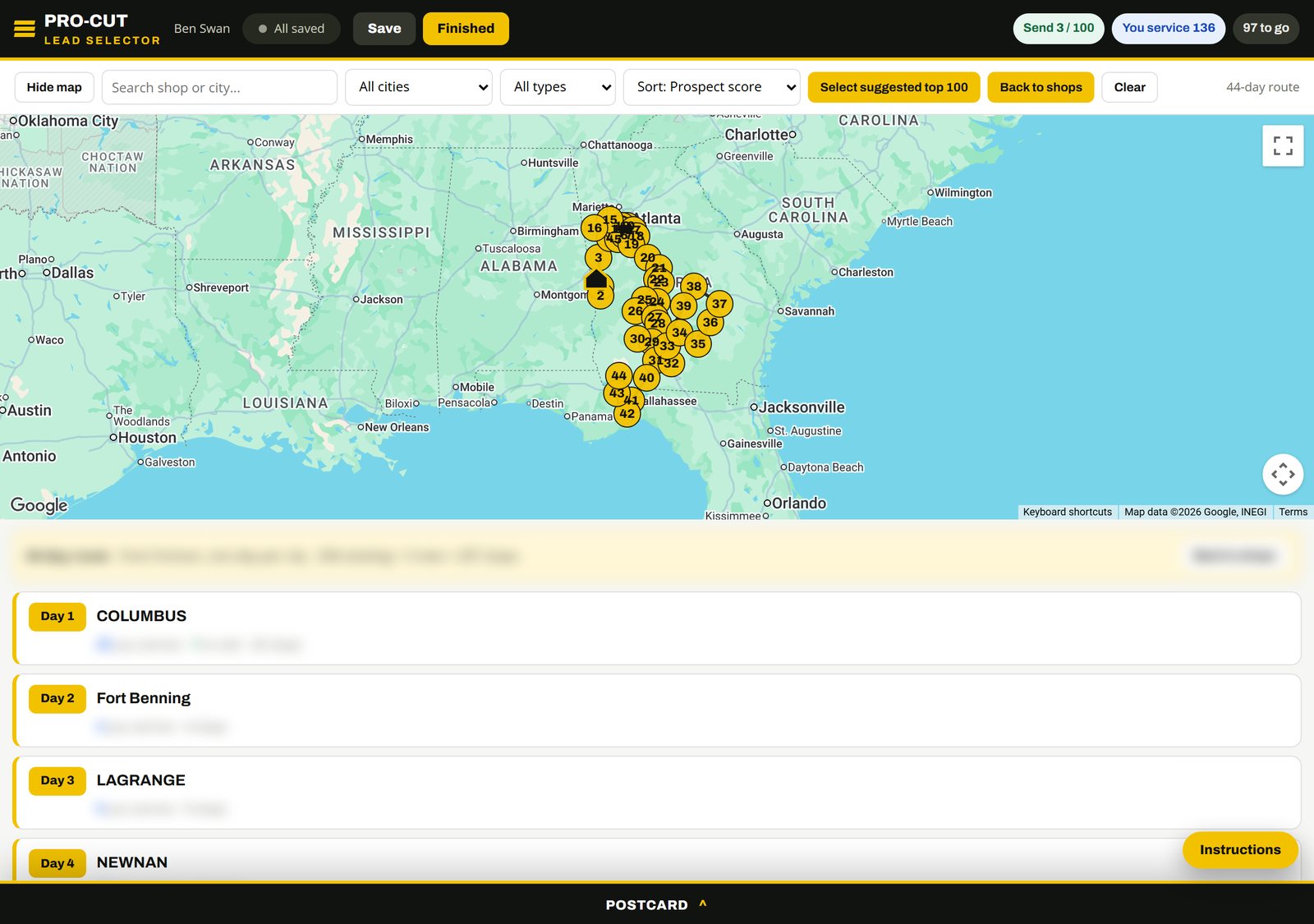This screenshot has height=924, width=1314.
Task: Click map marker number 42
Action: [x=627, y=414]
